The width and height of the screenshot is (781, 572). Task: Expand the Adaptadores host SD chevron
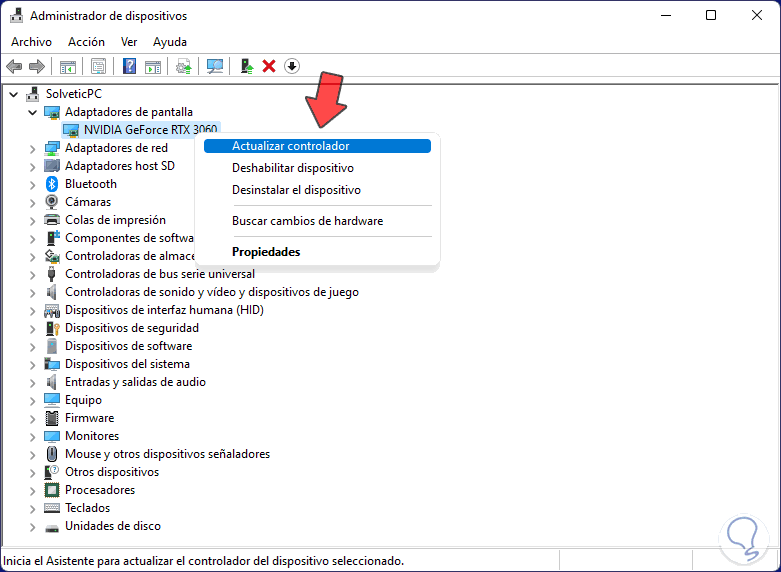click(x=32, y=166)
